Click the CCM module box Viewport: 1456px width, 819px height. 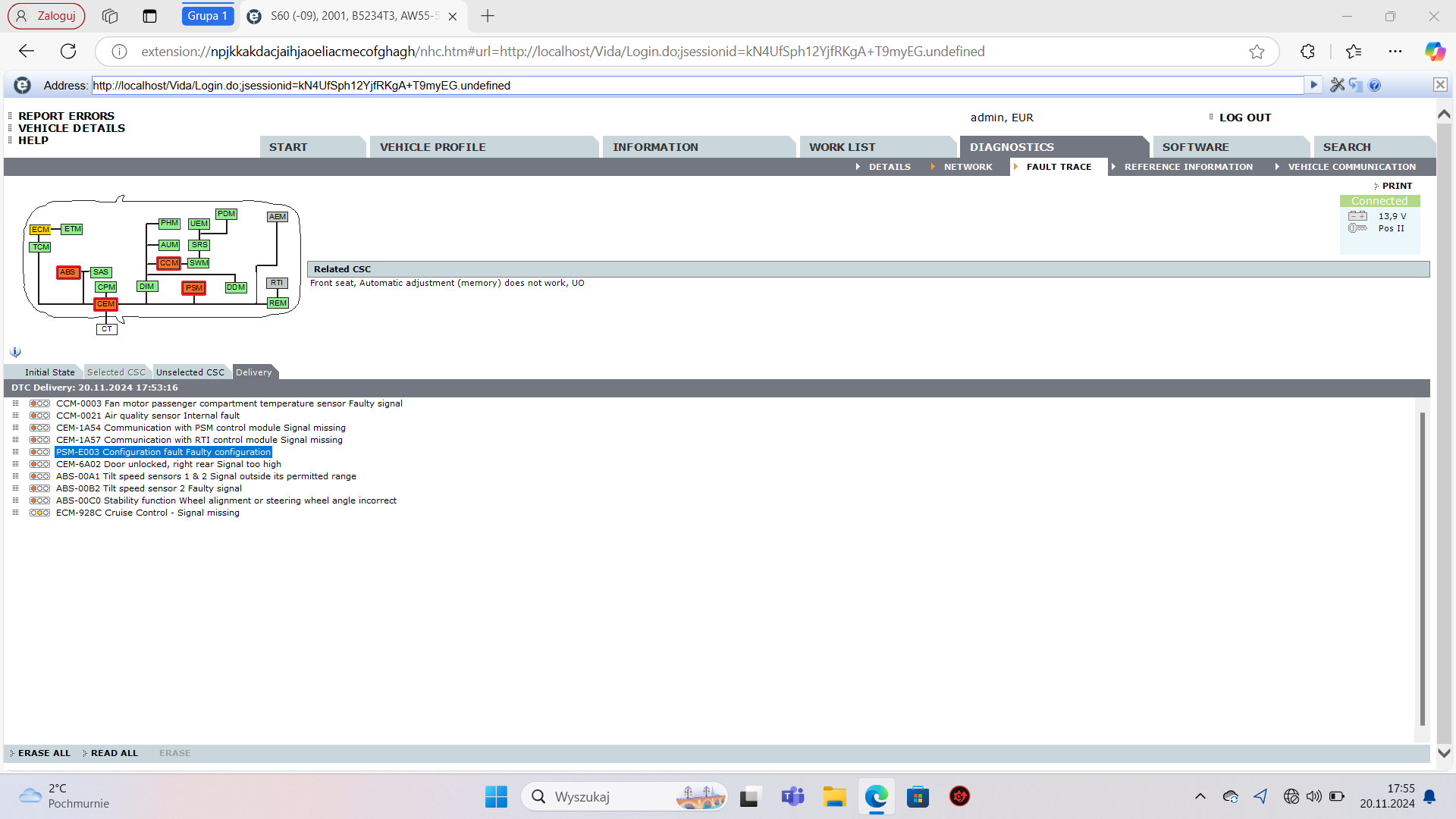coord(168,263)
